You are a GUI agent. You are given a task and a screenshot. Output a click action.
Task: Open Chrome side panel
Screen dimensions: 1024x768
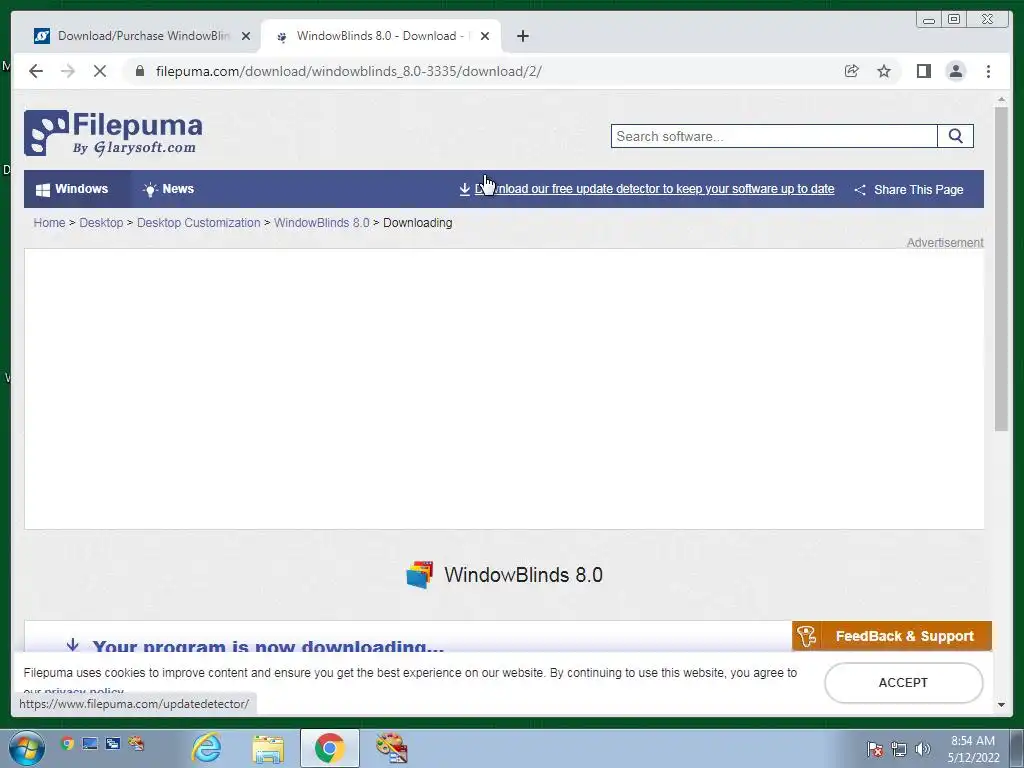923,71
